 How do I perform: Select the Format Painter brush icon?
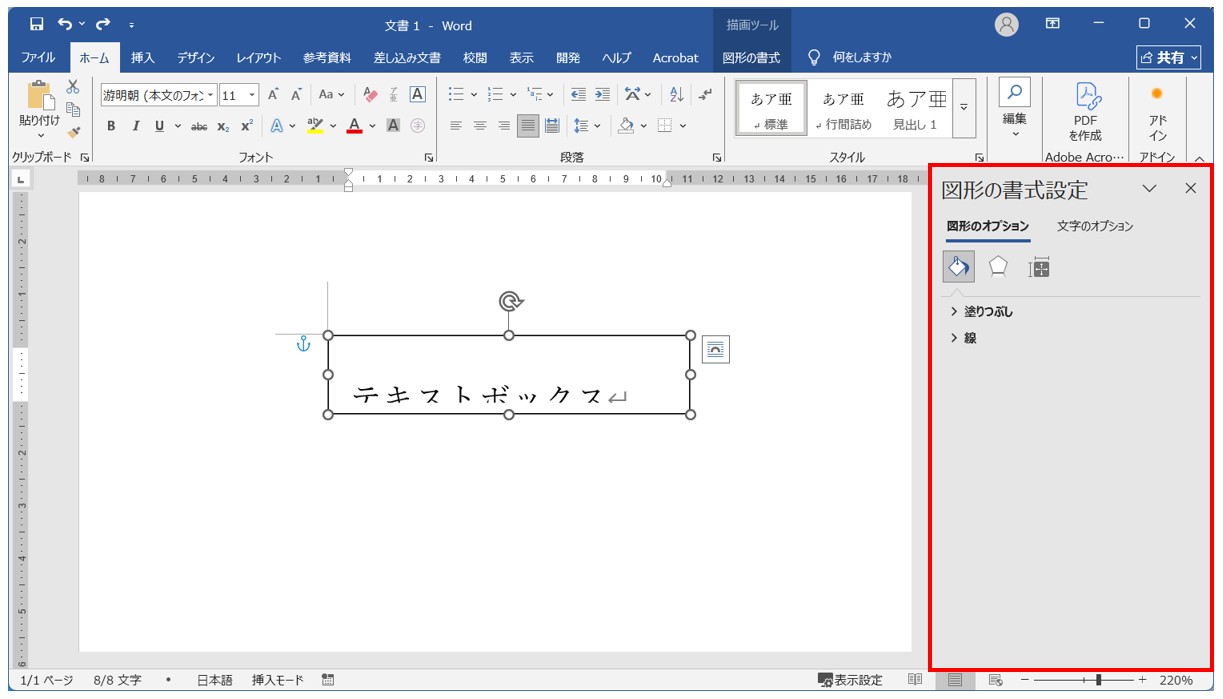(x=73, y=131)
